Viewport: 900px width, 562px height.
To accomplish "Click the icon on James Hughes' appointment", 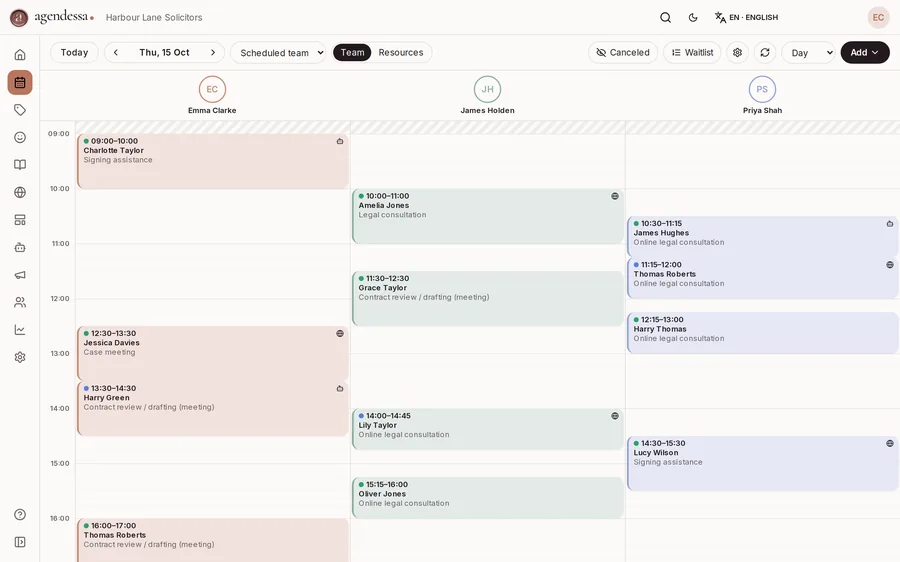I will coord(890,224).
